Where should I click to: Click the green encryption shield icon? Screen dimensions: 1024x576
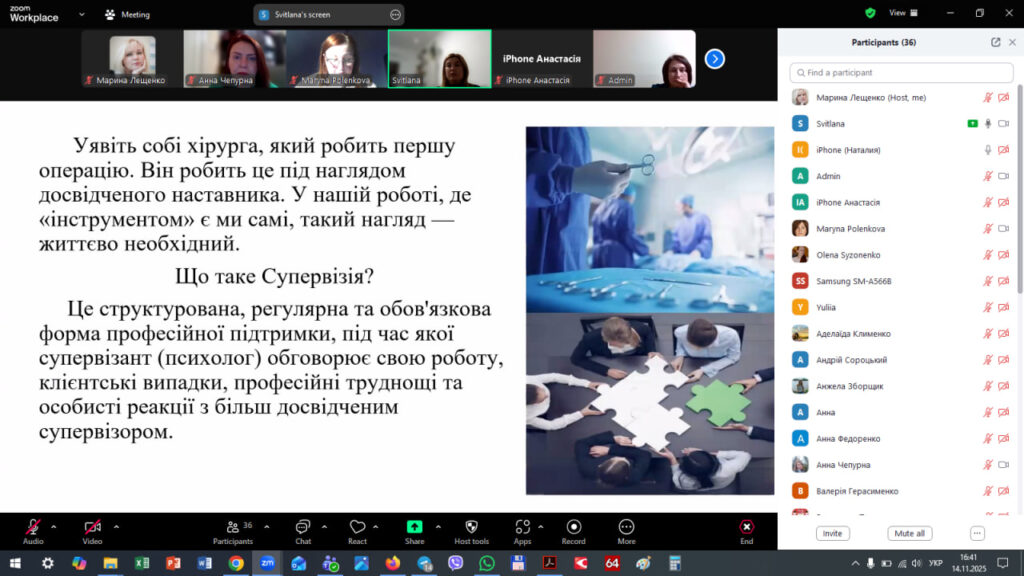click(x=870, y=13)
